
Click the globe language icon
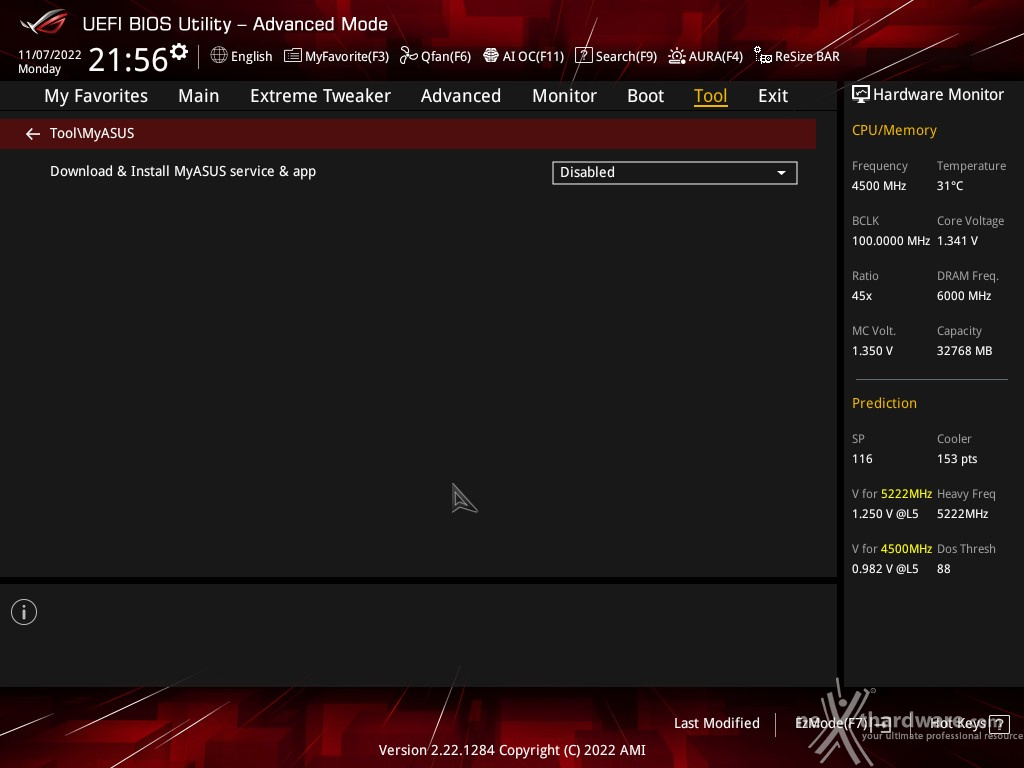(x=219, y=56)
